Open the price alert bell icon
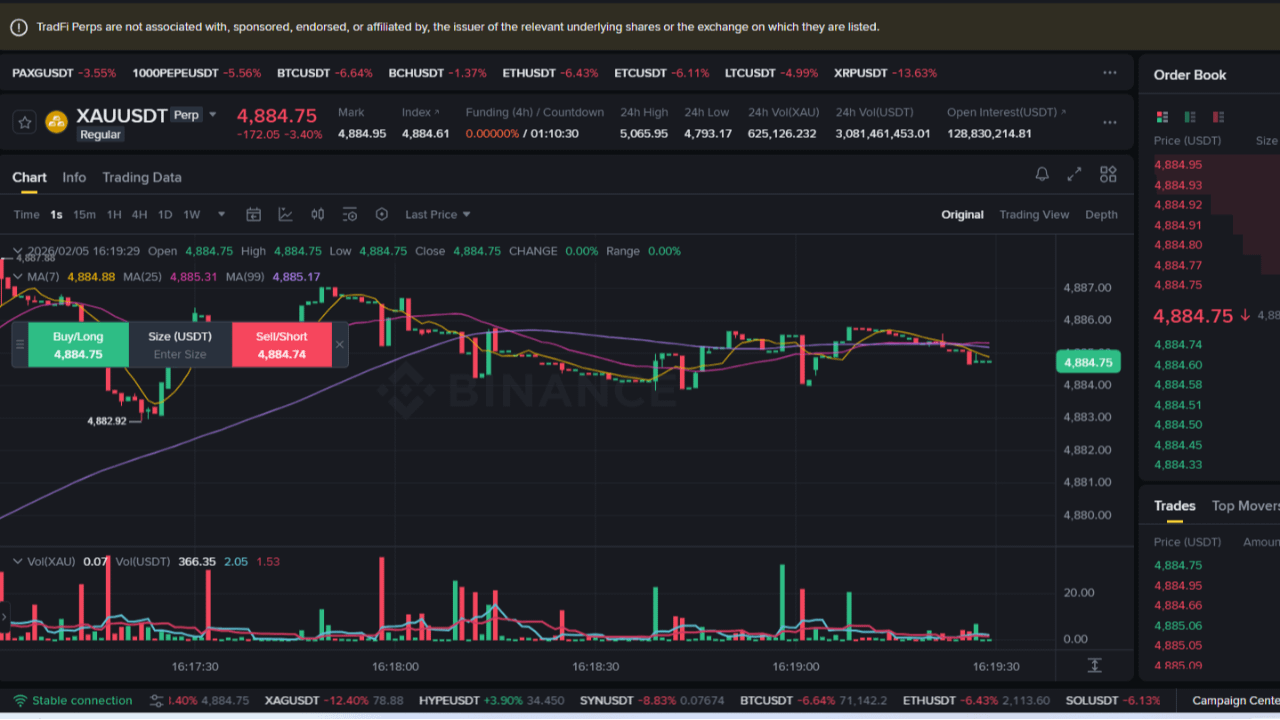Viewport: 1280px width, 720px height. point(1042,174)
